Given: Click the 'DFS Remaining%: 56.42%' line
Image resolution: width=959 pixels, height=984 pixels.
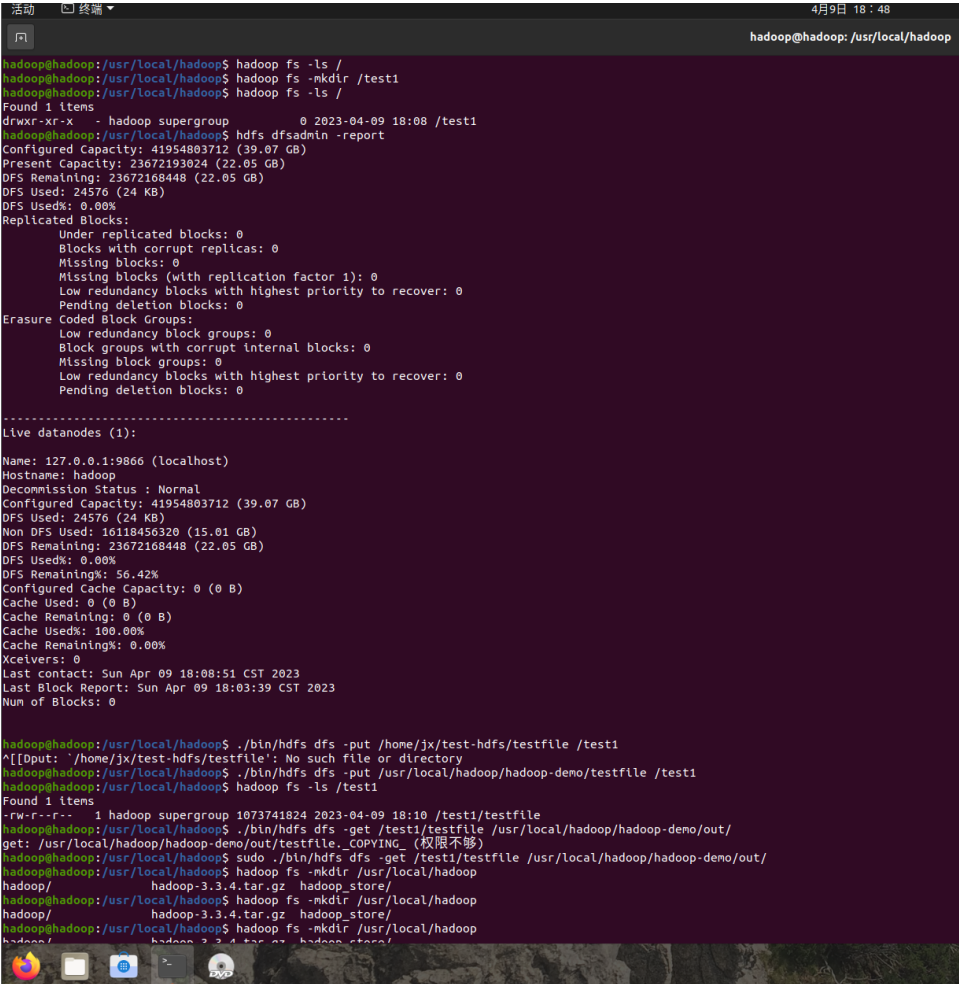Looking at the screenshot, I should (80, 574).
